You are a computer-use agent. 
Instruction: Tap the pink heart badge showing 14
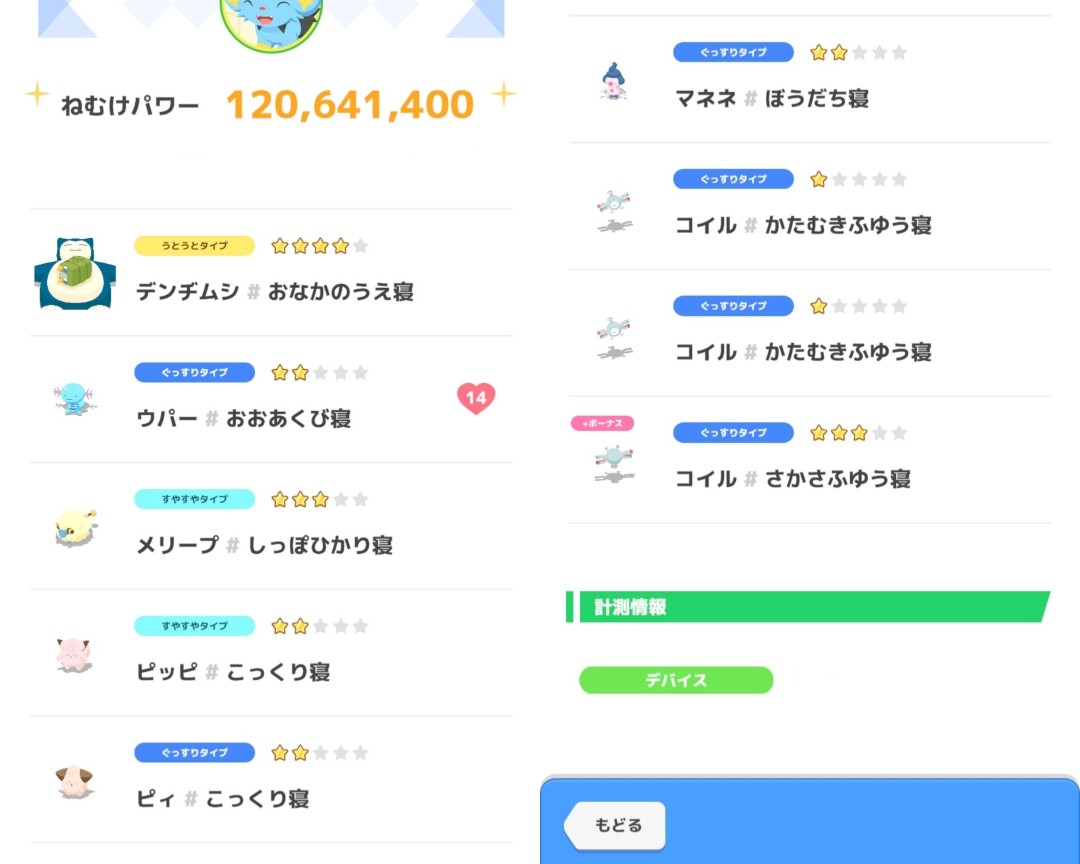pos(476,398)
